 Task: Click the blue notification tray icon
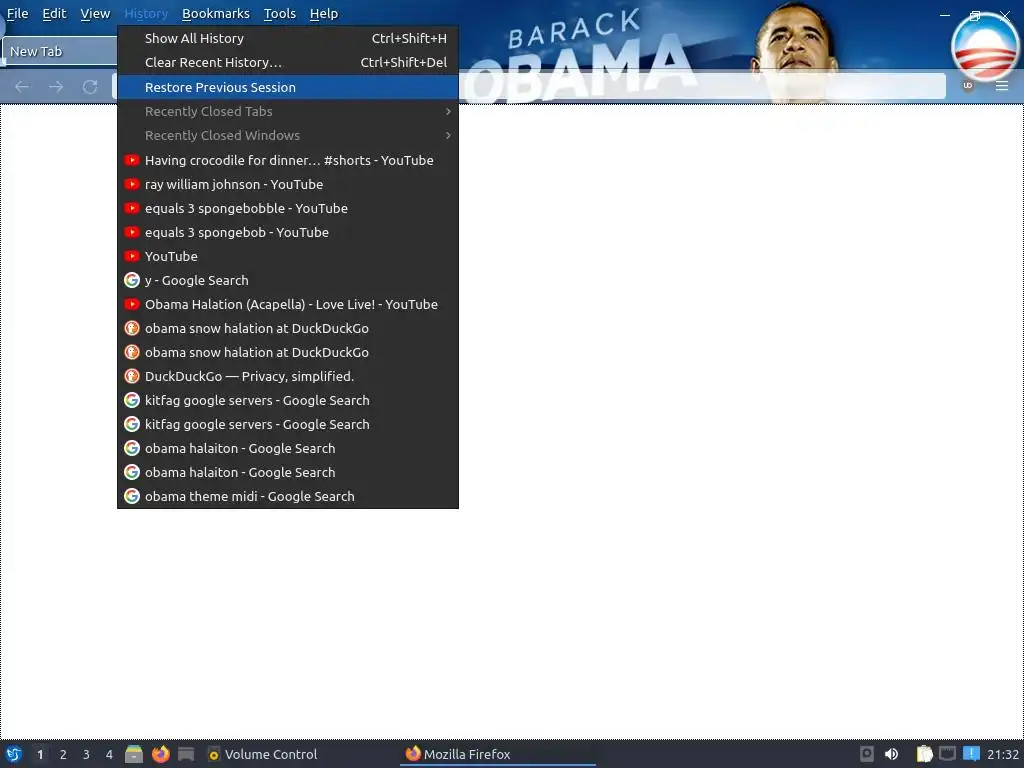972,754
